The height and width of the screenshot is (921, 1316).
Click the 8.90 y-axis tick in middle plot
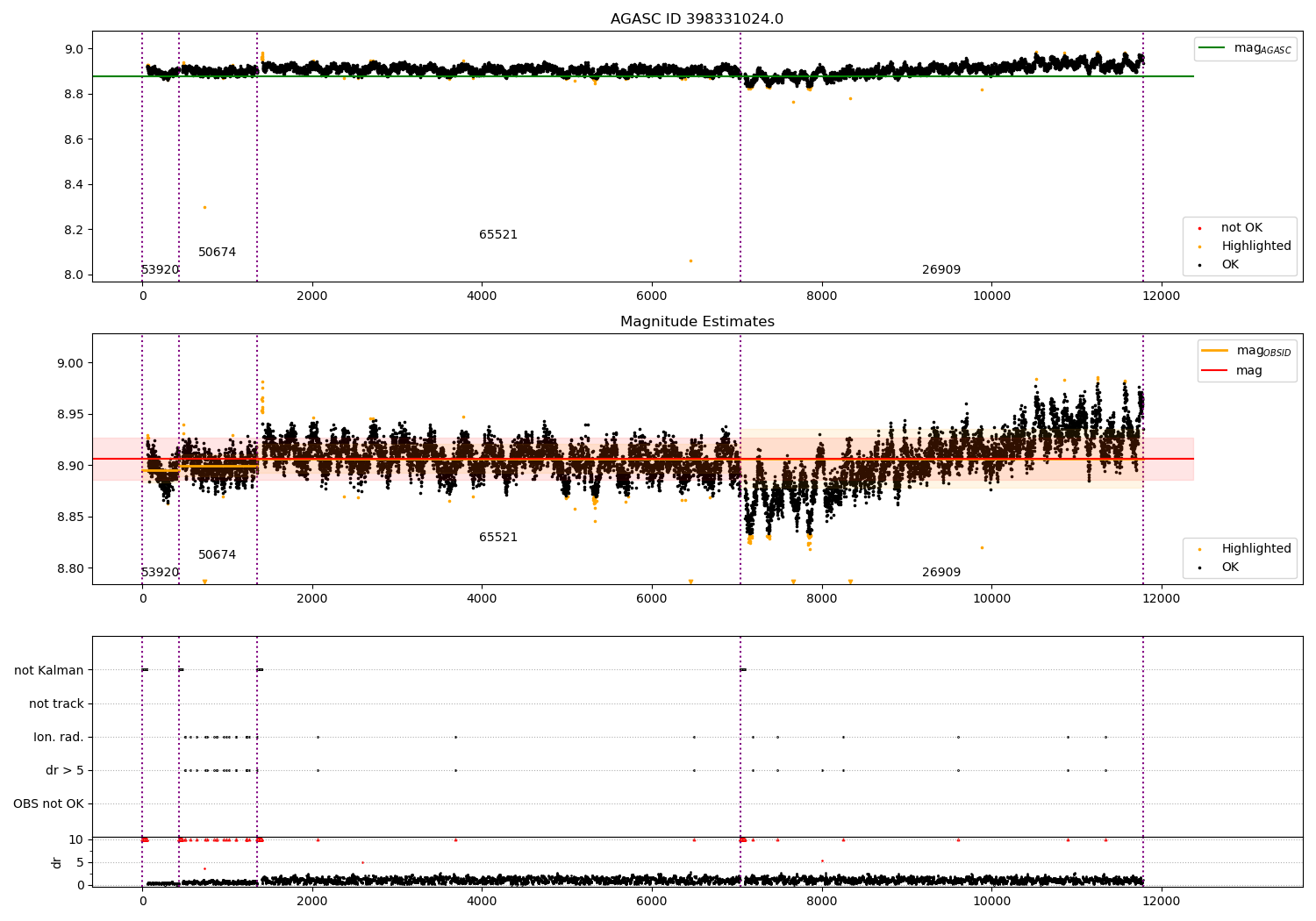[x=71, y=466]
